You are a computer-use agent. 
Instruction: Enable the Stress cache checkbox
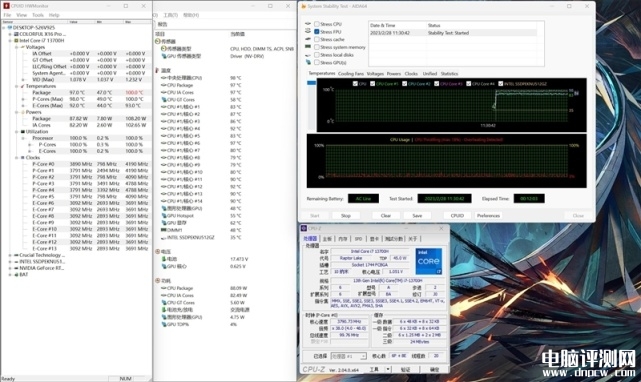[x=316, y=39]
